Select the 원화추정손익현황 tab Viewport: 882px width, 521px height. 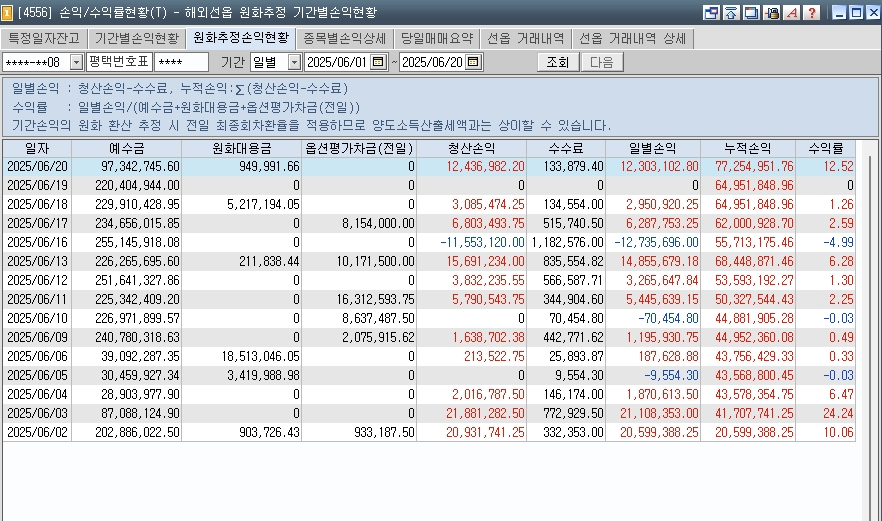241,38
